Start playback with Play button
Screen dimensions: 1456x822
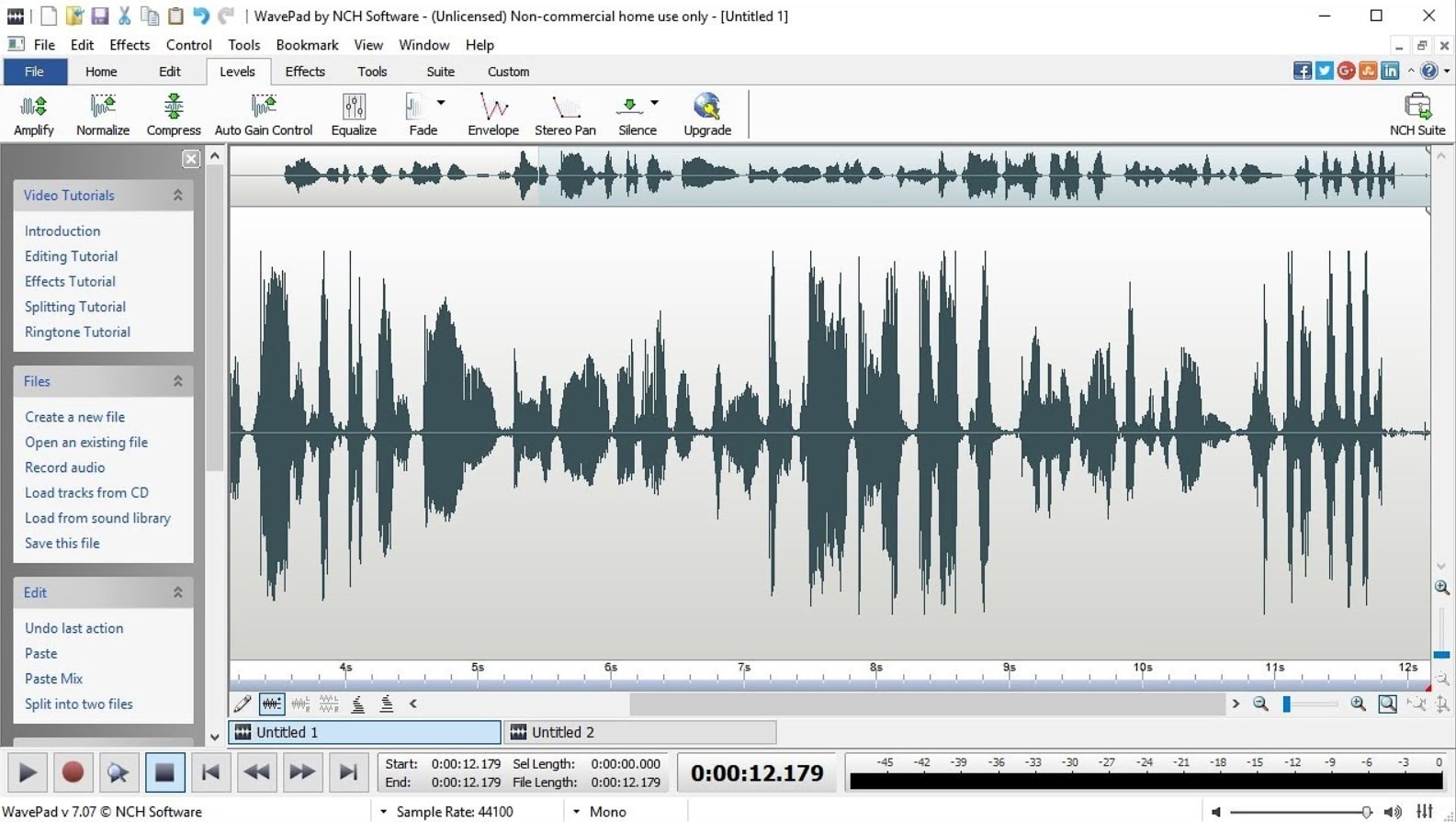click(28, 772)
